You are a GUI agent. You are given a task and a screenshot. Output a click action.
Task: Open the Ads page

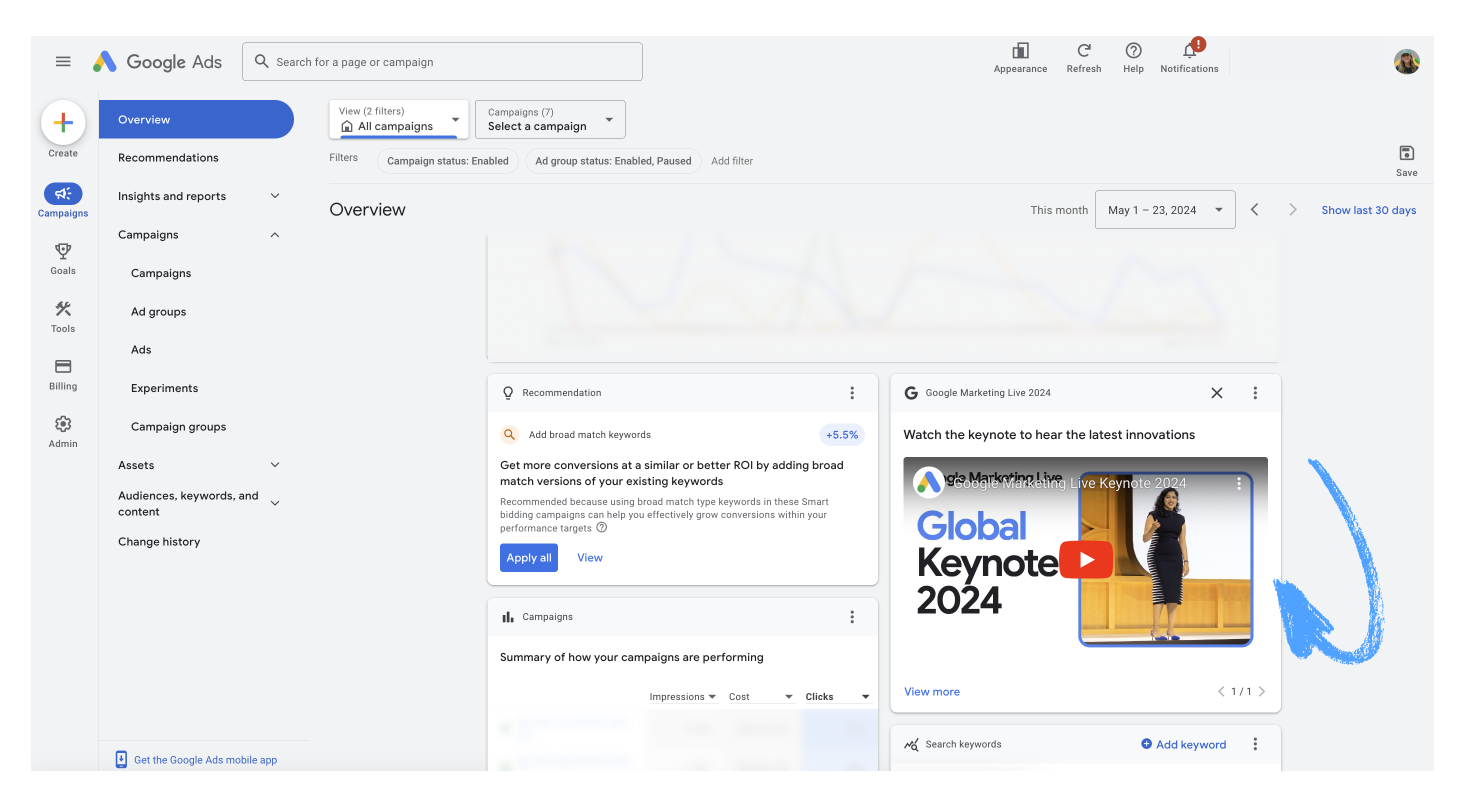point(141,350)
